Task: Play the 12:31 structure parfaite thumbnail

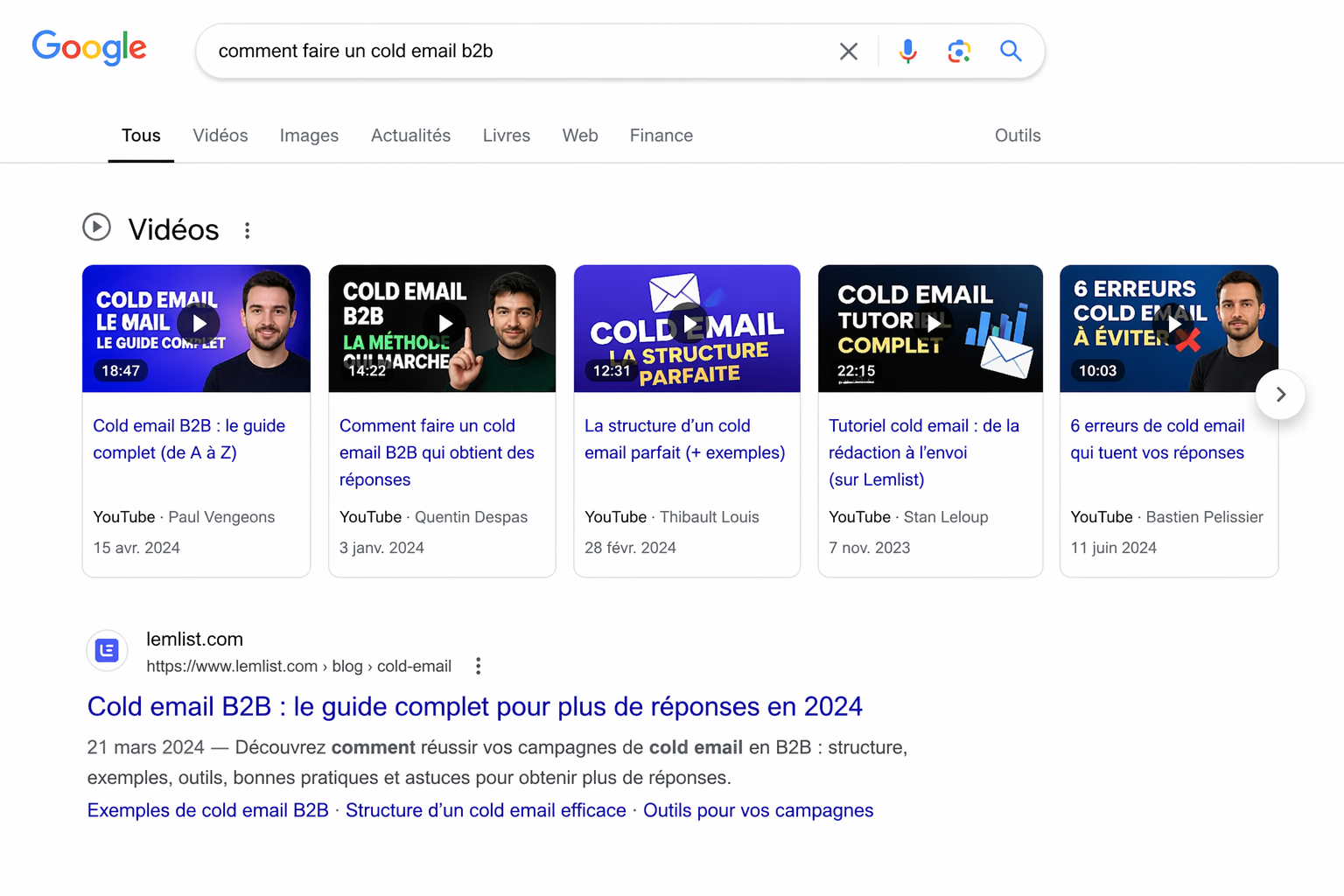Action: click(687, 328)
